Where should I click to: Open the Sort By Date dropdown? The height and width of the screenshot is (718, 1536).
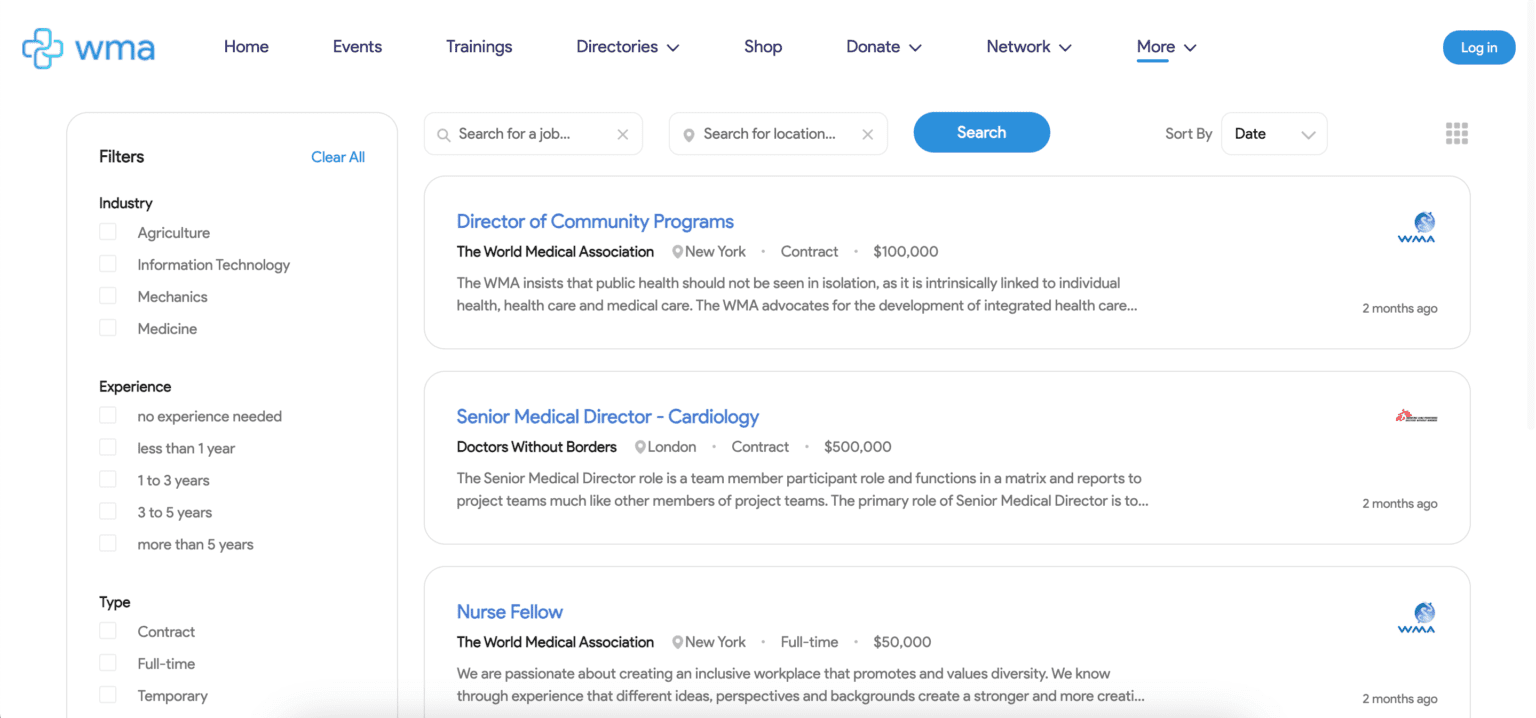point(1273,134)
